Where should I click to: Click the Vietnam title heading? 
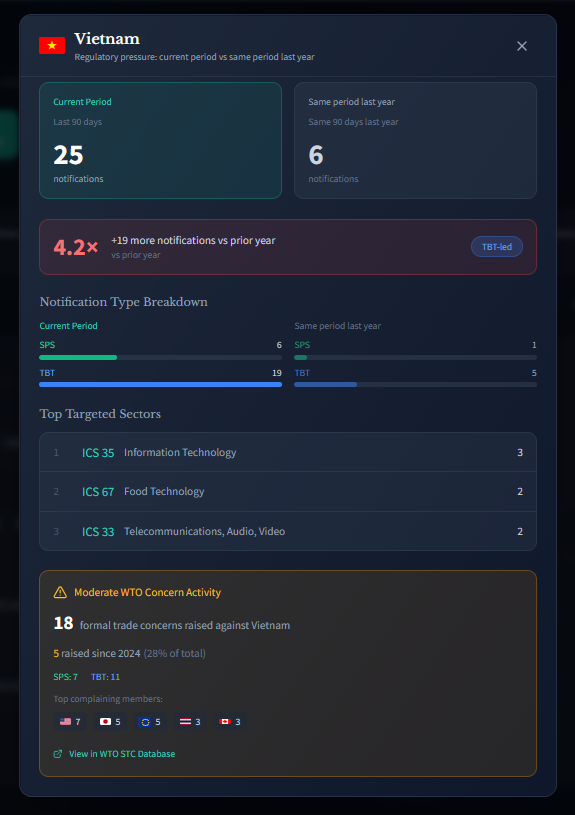click(107, 39)
